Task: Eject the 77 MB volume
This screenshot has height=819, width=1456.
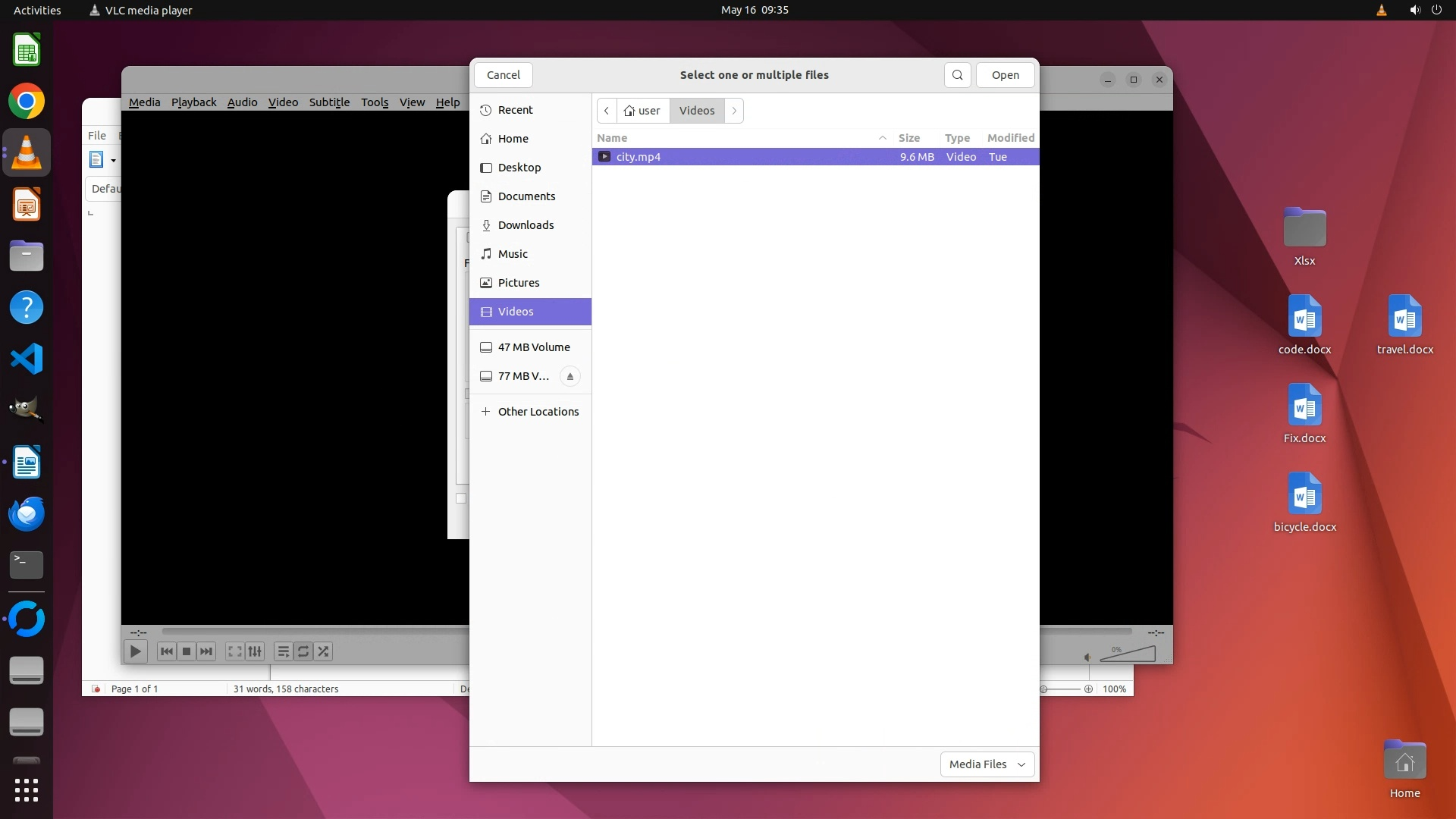Action: coord(570,376)
